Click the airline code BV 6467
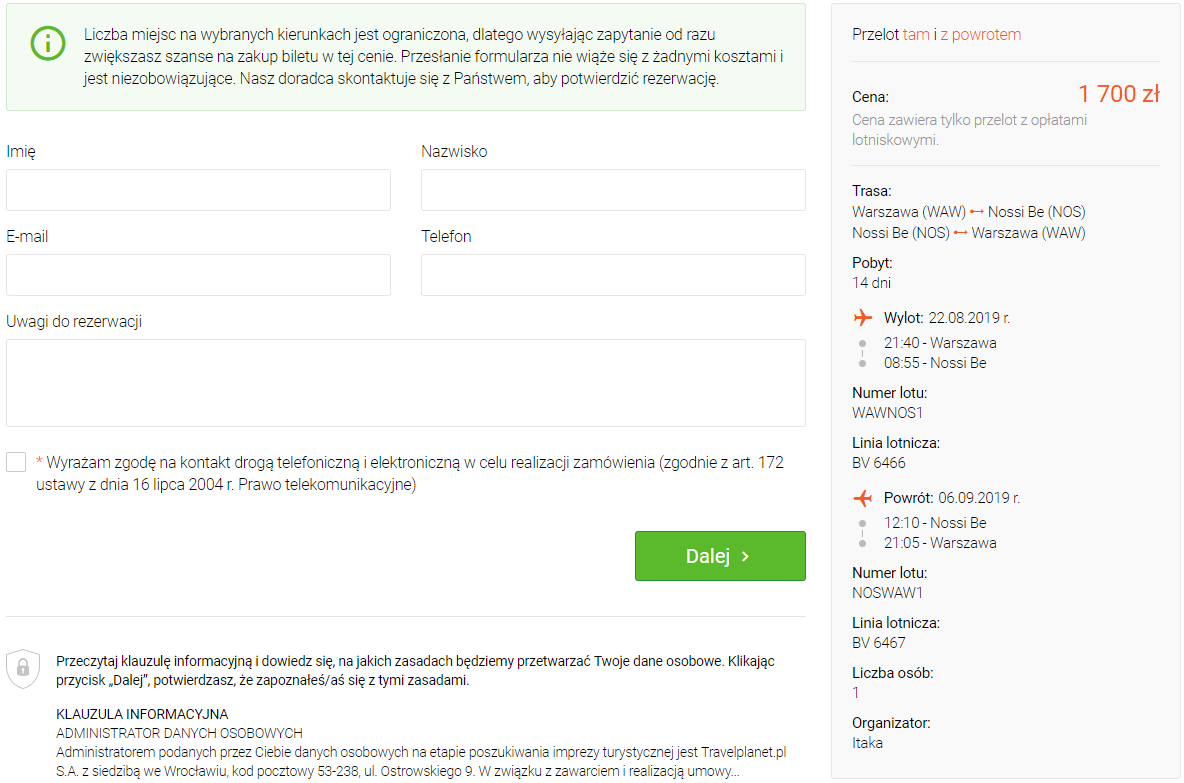Viewport: 1184px width, 783px height. 878,642
